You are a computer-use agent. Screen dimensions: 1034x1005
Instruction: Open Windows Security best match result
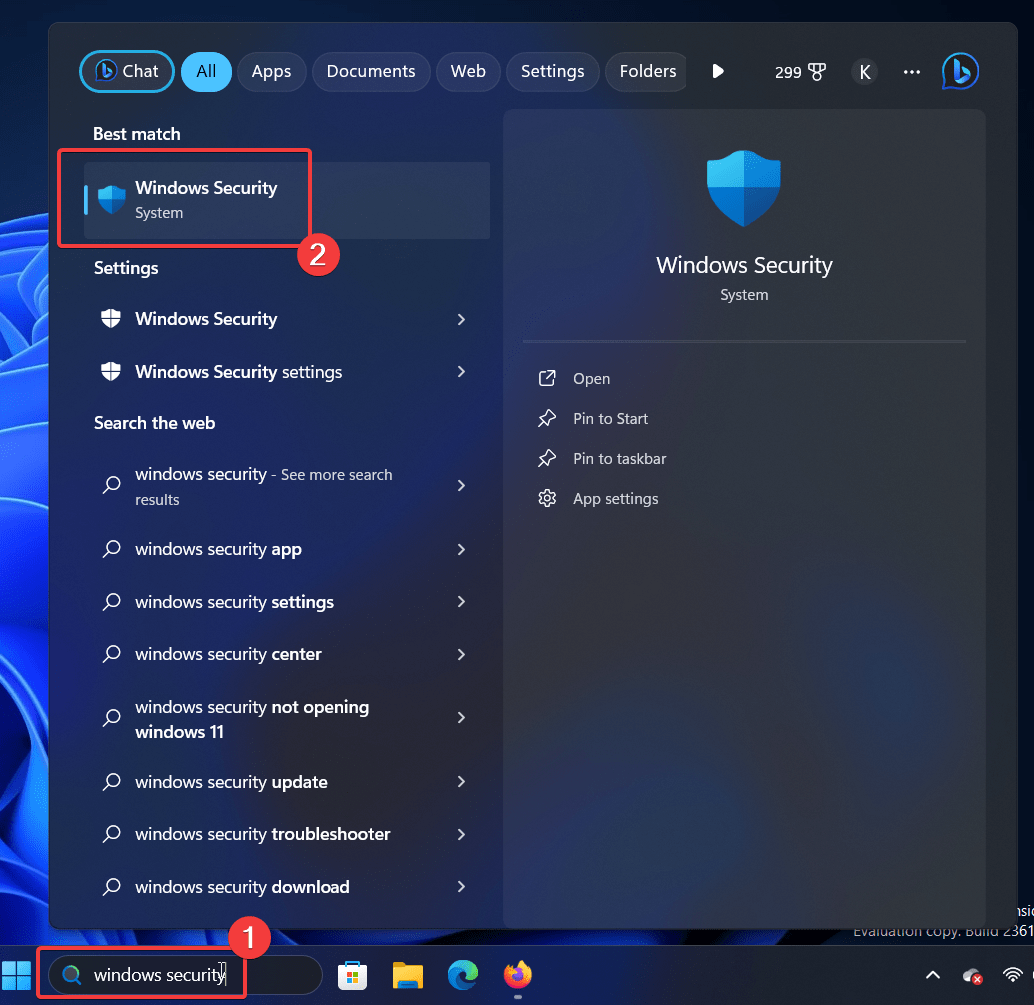click(x=206, y=199)
